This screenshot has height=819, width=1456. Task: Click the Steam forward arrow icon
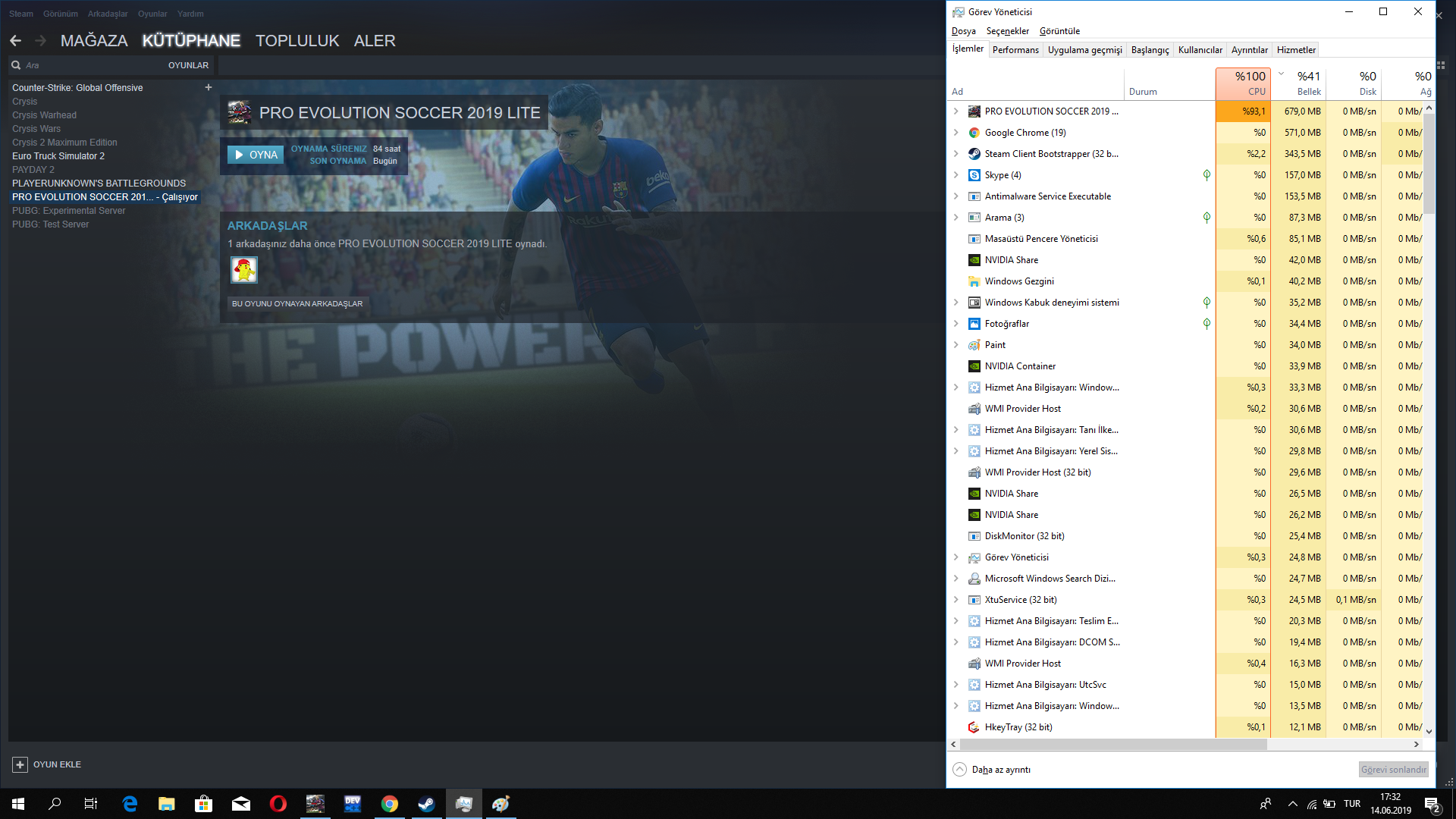click(41, 40)
